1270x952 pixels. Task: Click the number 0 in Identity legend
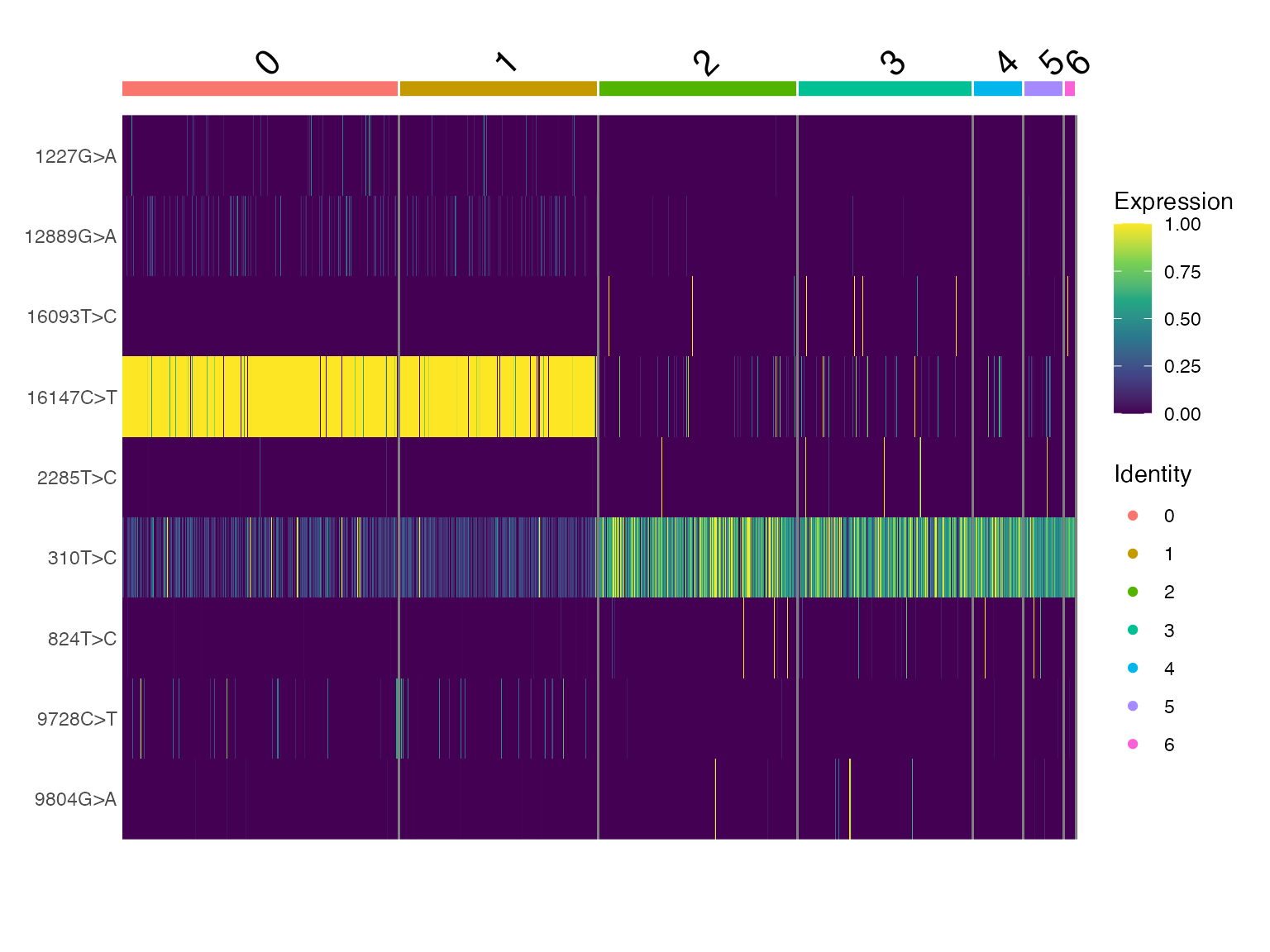1169,516
